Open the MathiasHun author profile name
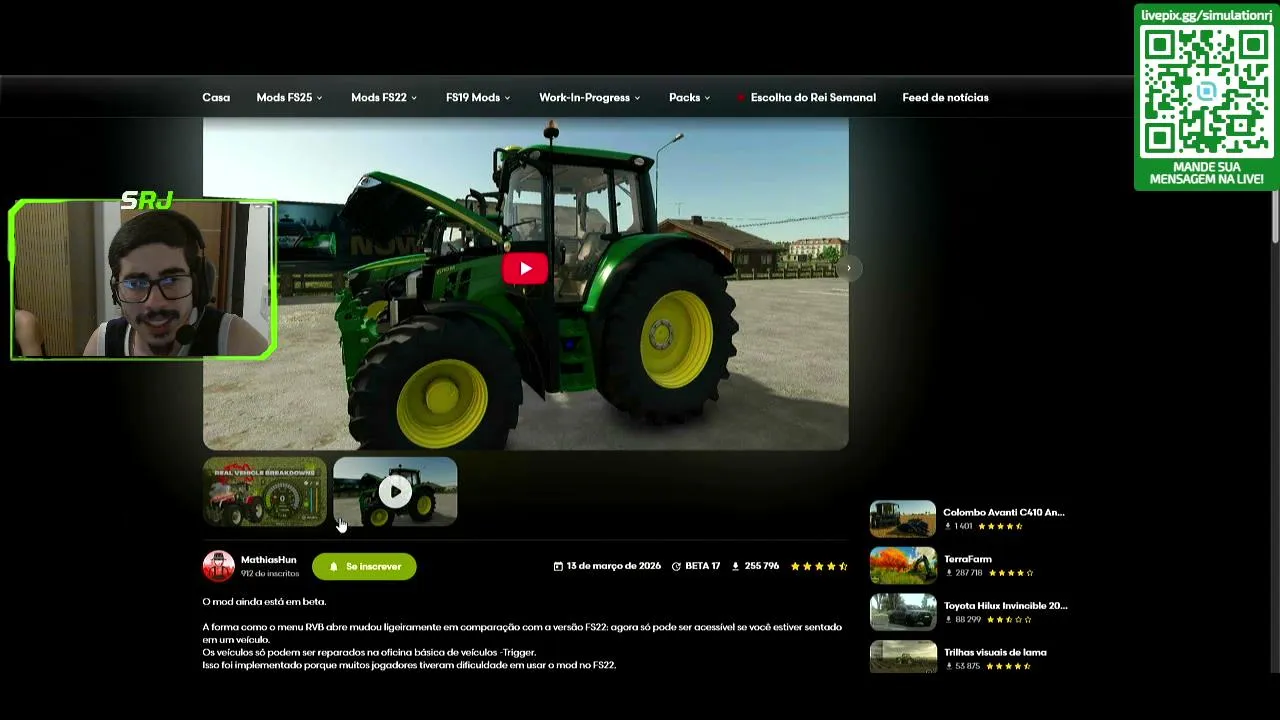 [268, 560]
